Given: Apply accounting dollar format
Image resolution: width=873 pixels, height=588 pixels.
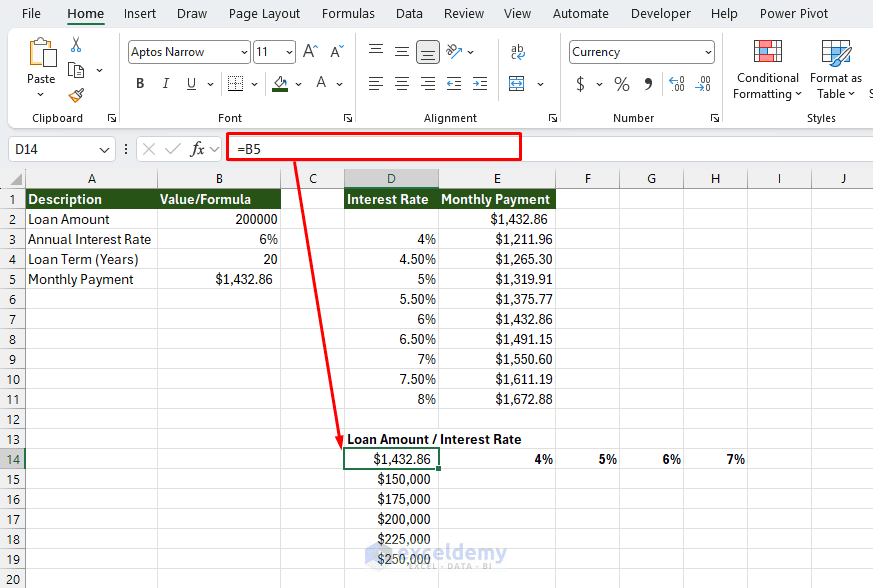Looking at the screenshot, I should tap(580, 84).
